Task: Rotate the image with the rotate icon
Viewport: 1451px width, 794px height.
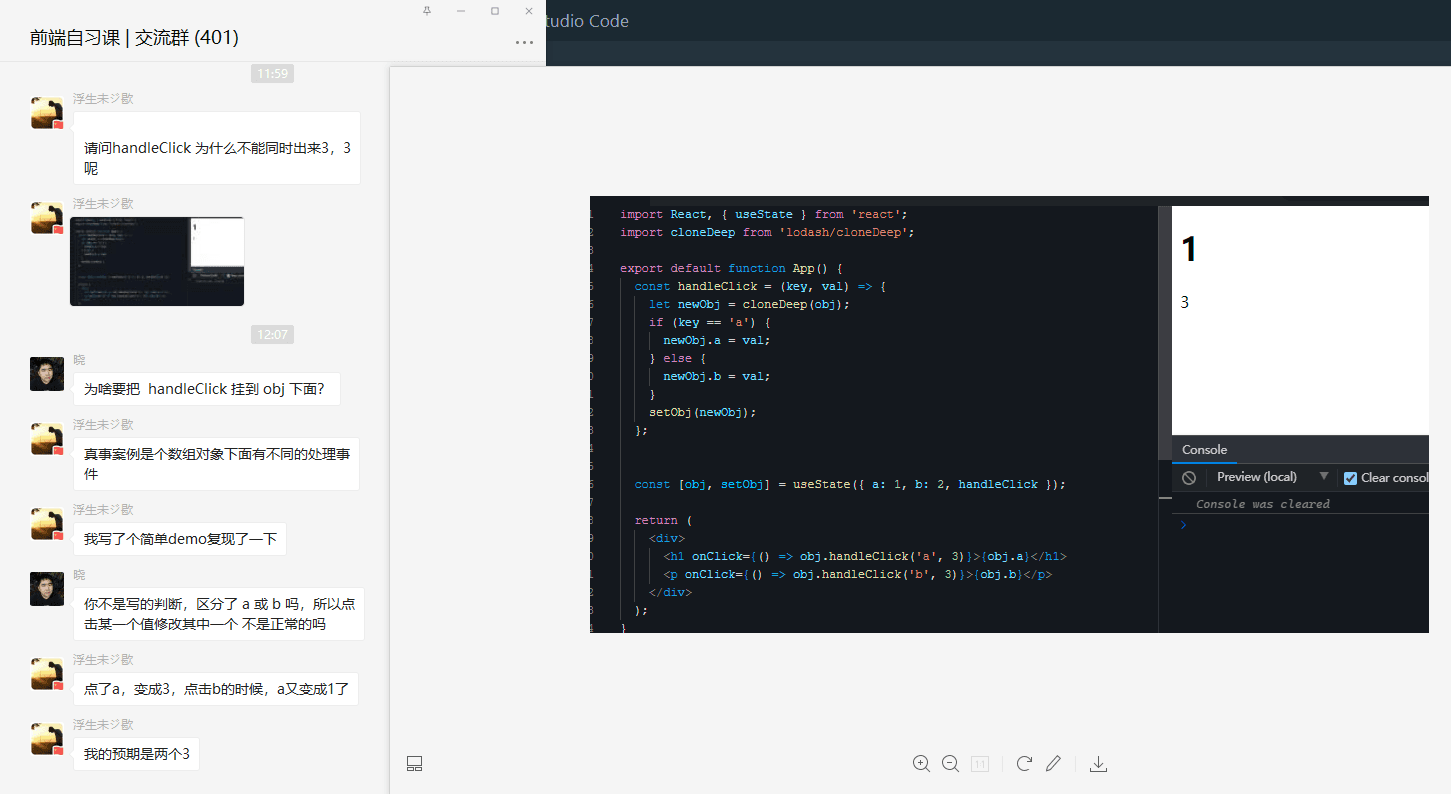Action: tap(1024, 764)
